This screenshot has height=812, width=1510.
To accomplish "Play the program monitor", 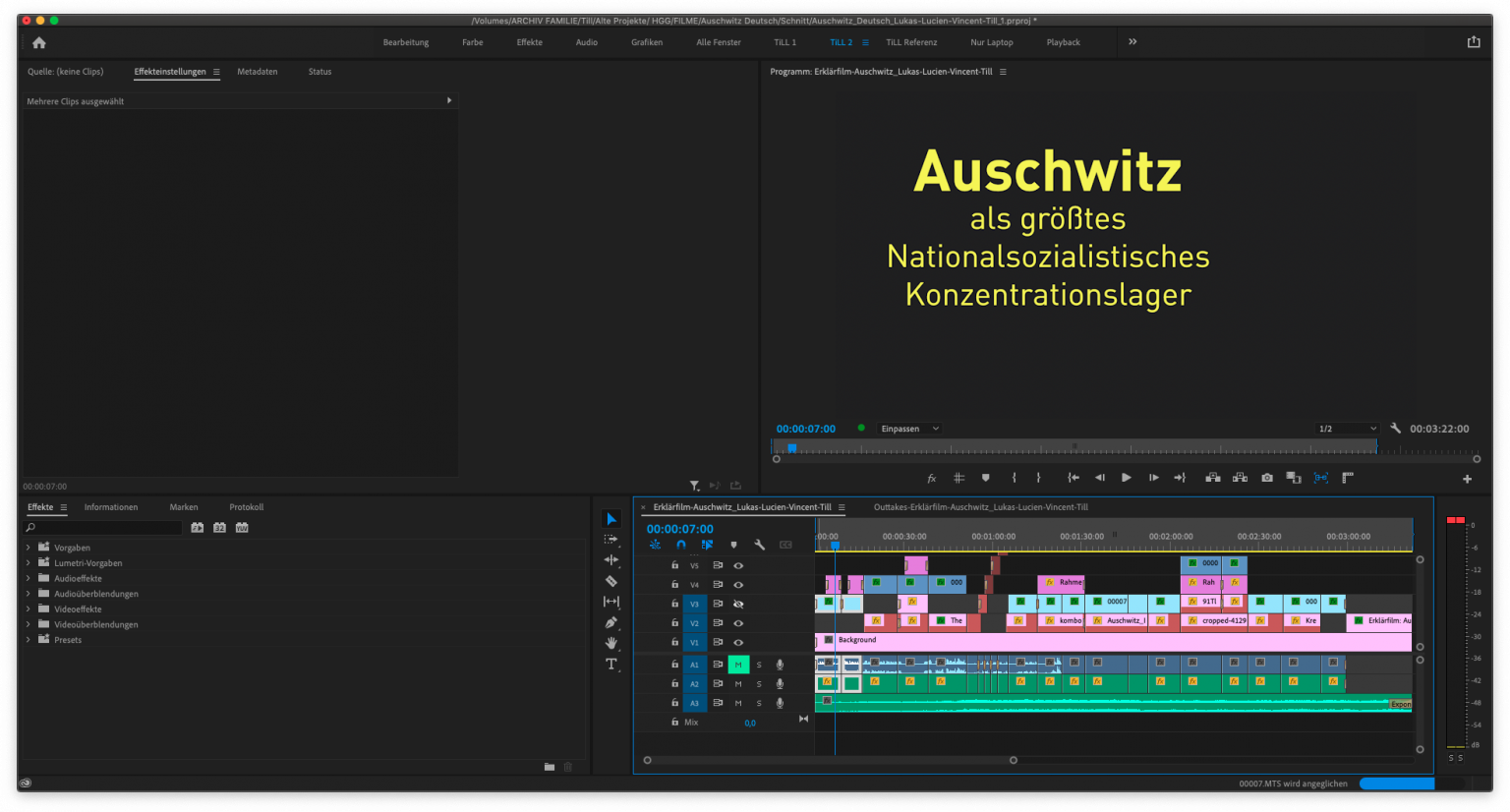I will 1127,478.
